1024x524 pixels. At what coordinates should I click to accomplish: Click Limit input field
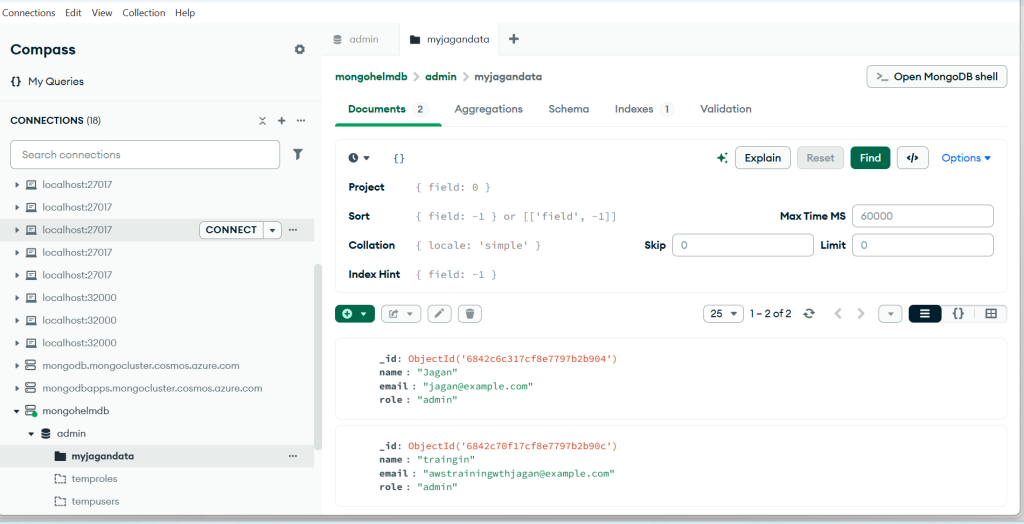coord(923,245)
